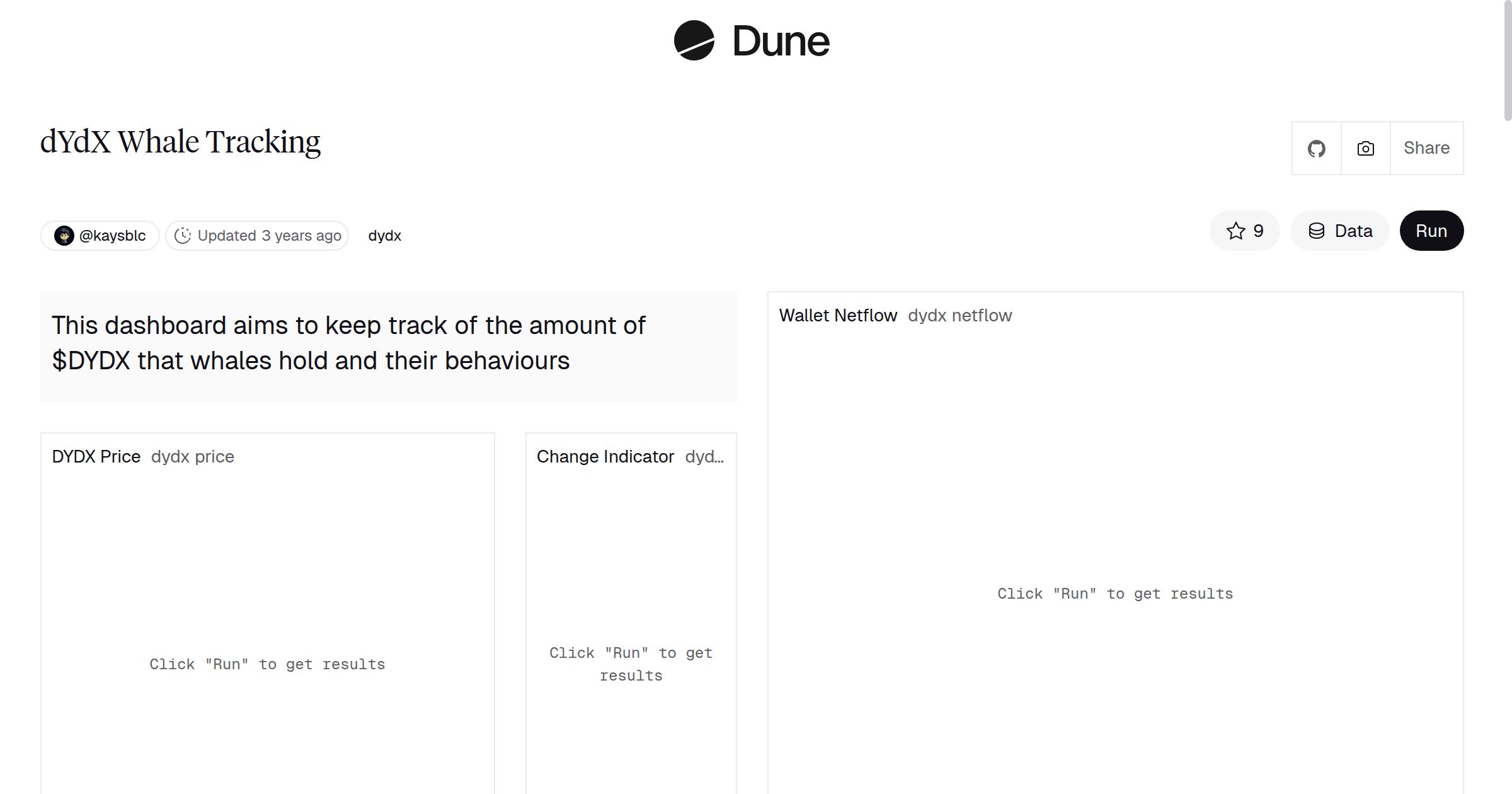Click the clock icon beside Updated 3 years ago
The image size is (1512, 794).
[x=183, y=235]
